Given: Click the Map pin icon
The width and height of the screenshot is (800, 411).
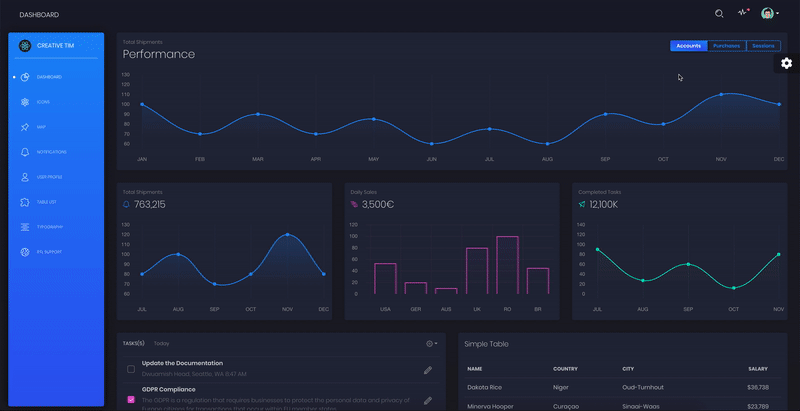Looking at the screenshot, I should coord(25,127).
